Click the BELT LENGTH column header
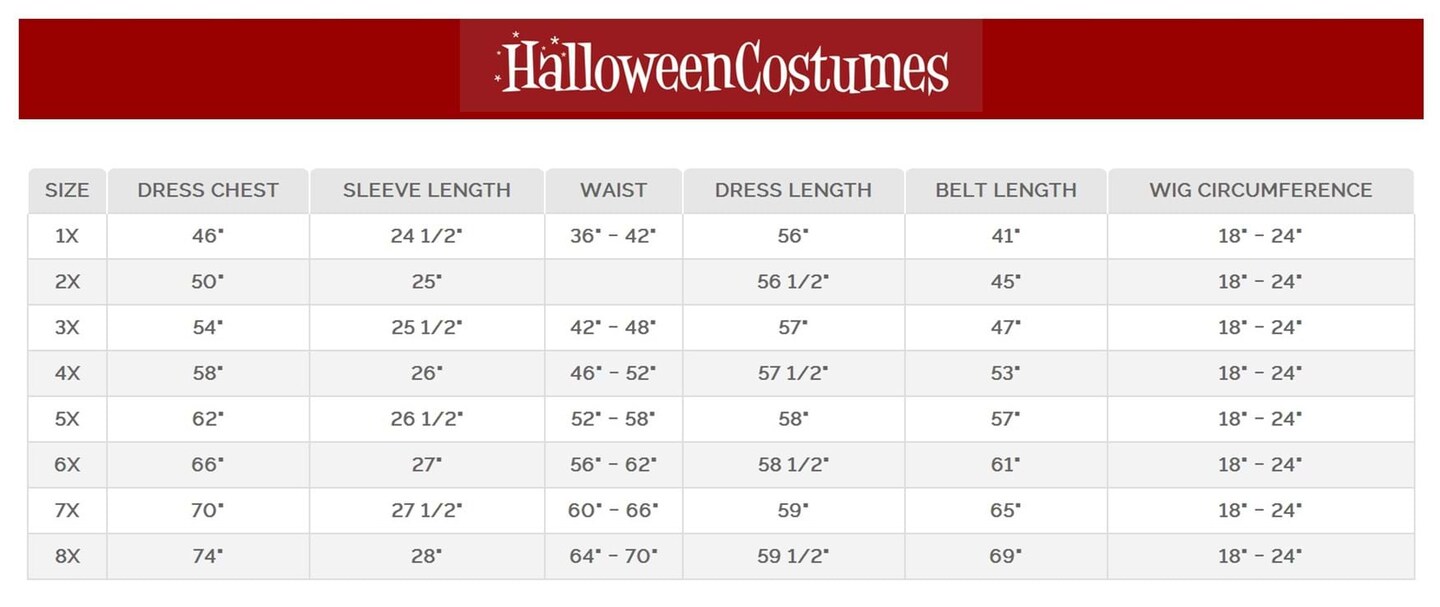 [x=1006, y=190]
